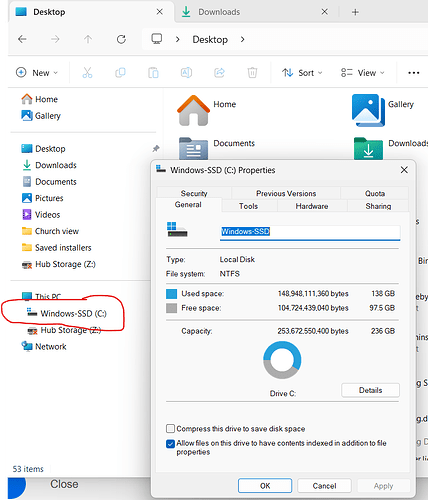This screenshot has height=500, width=428.
Task: Click Cancel in the Properties dialog
Action: point(324,486)
